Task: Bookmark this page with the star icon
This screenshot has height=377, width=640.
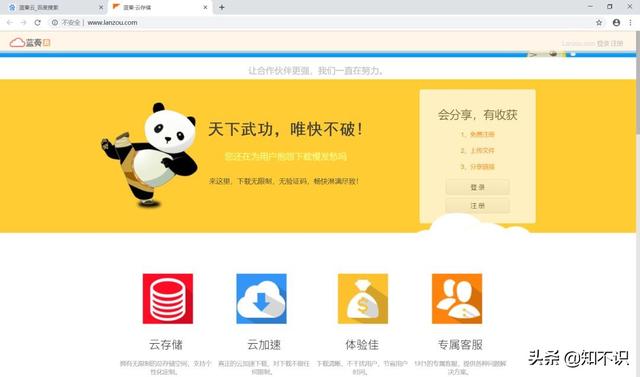Action: 599,23
